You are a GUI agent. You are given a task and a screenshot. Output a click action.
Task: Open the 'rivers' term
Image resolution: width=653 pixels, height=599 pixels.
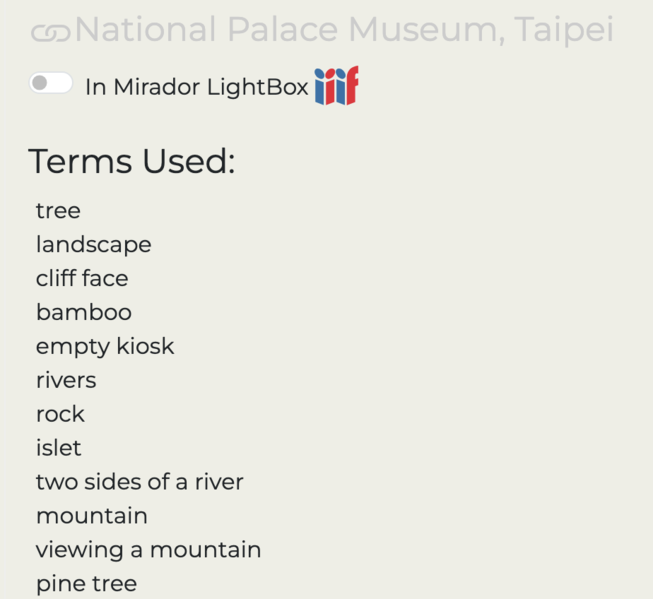[66, 380]
